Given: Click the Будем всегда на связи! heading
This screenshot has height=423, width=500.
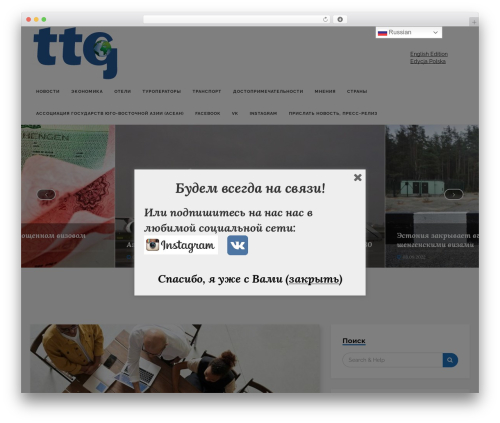Looking at the screenshot, I should (x=250, y=188).
